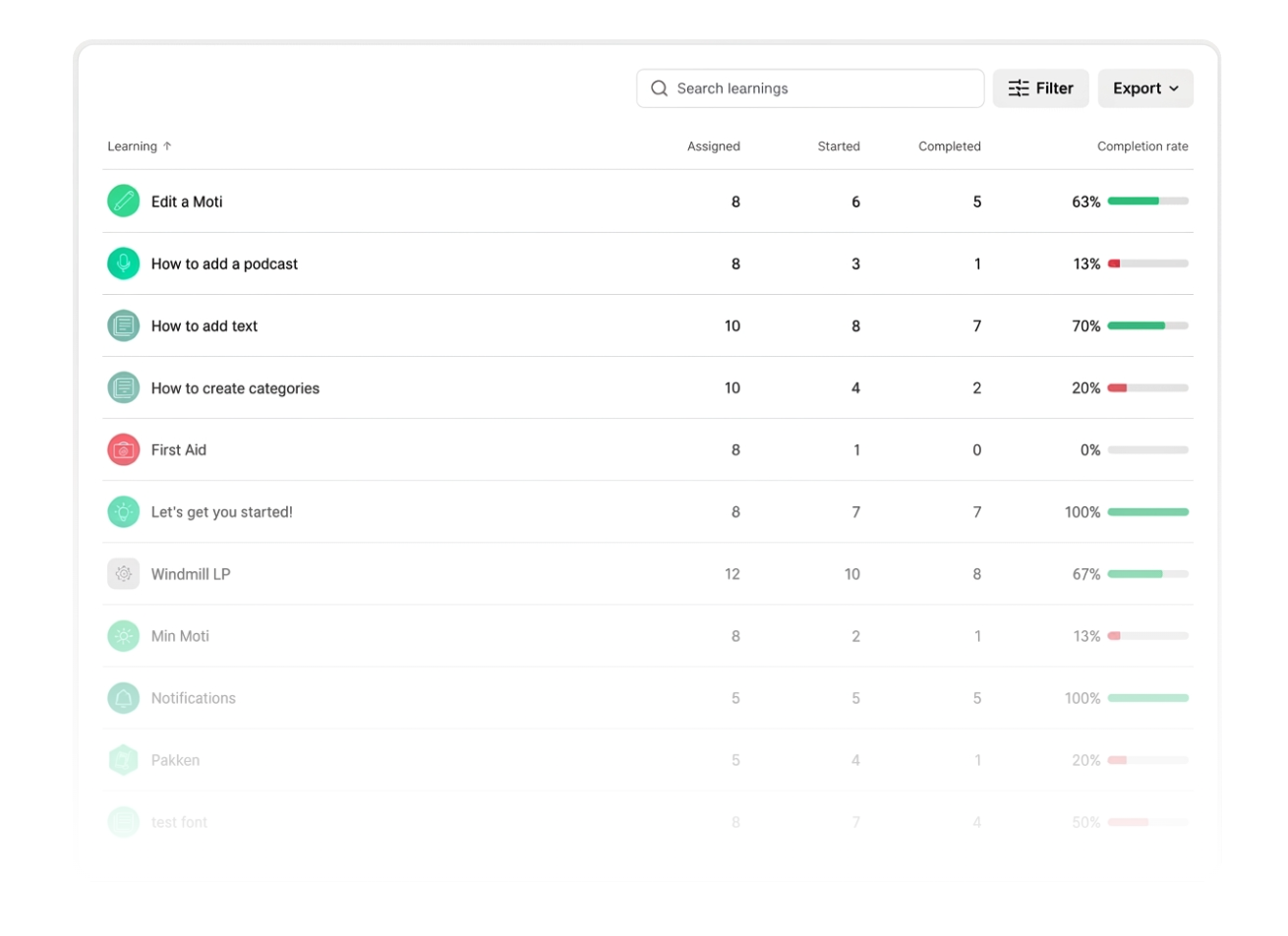Open the Edit a Moti learning
Image resolution: width=1288 pixels, height=936 pixels.
coord(187,202)
